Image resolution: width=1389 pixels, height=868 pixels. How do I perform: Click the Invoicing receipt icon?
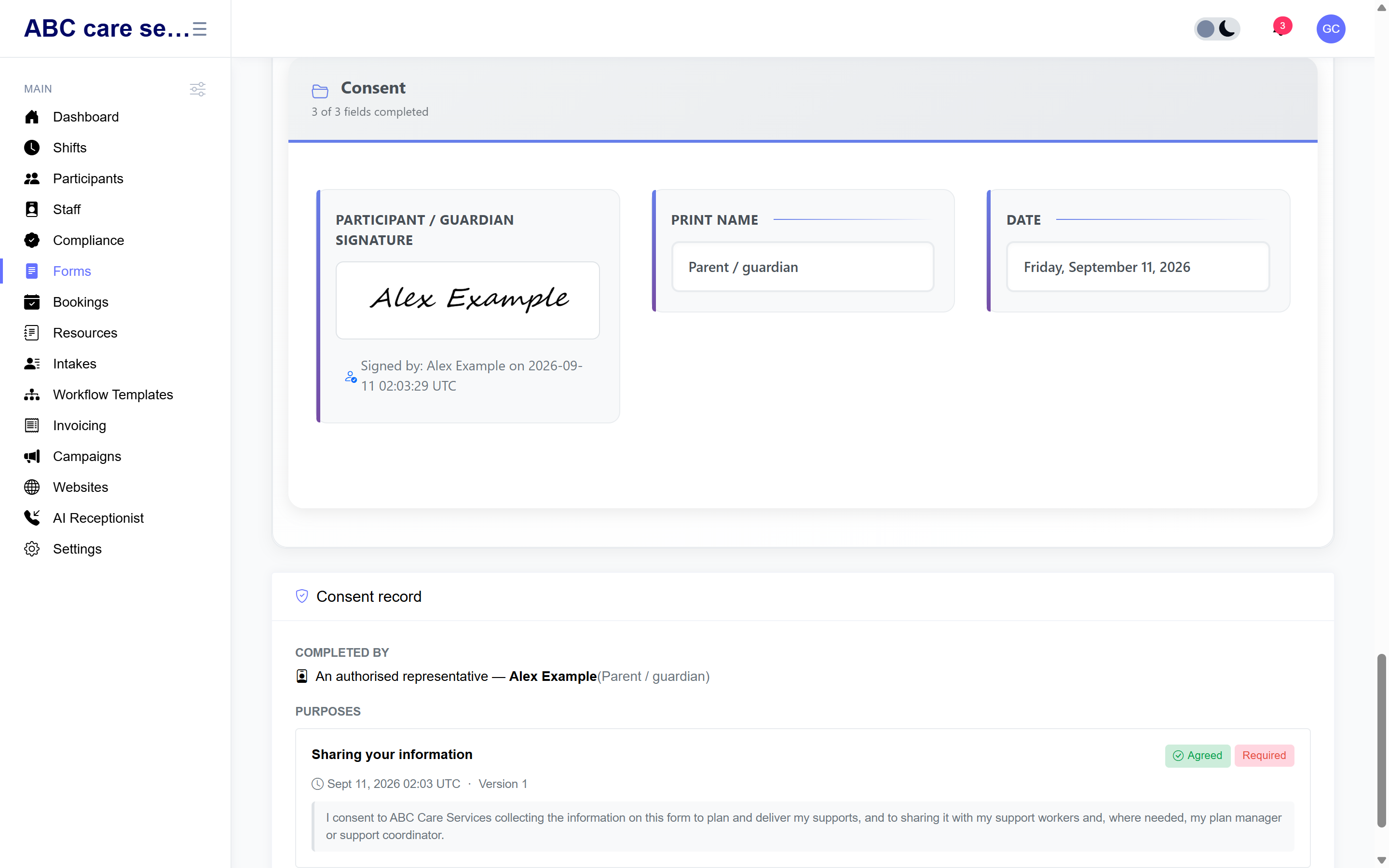tap(31, 425)
